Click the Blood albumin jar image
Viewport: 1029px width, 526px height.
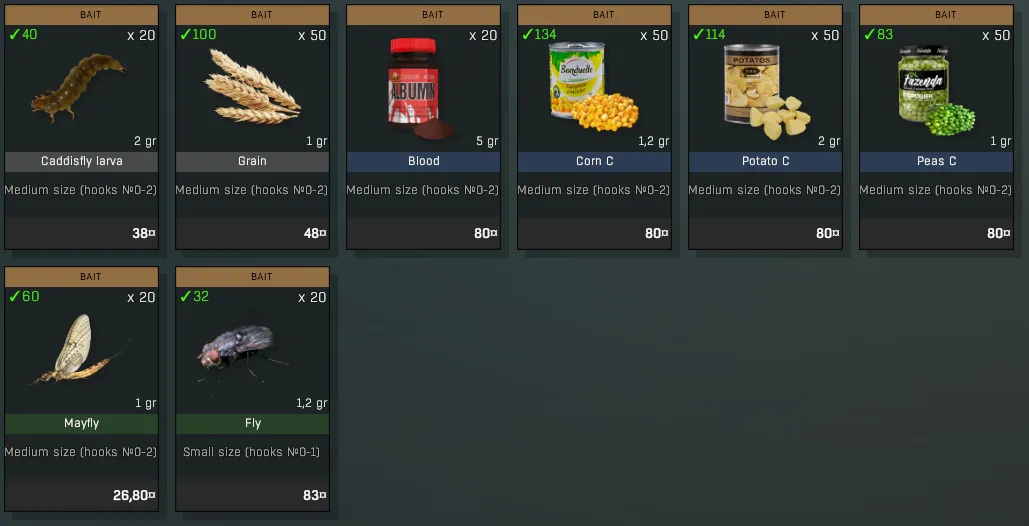[x=421, y=87]
